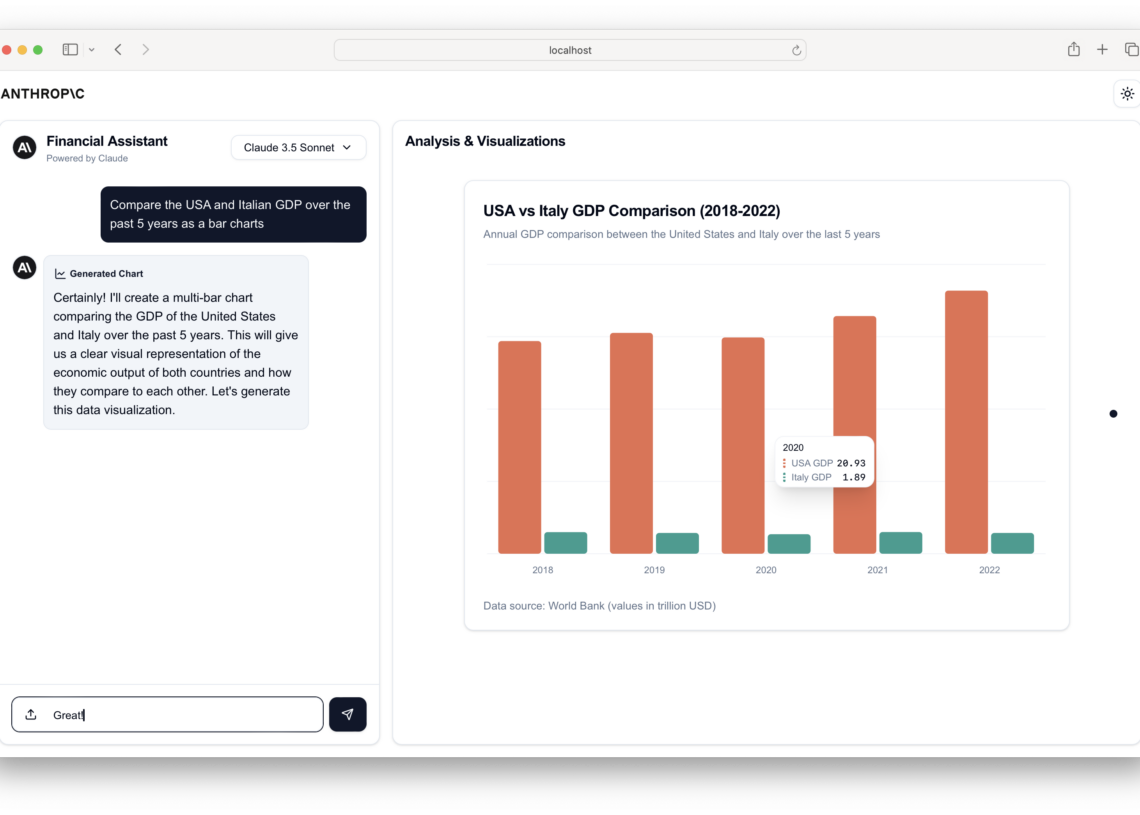Go back using the browser back arrow
The image size is (1140, 815).
[x=118, y=50]
